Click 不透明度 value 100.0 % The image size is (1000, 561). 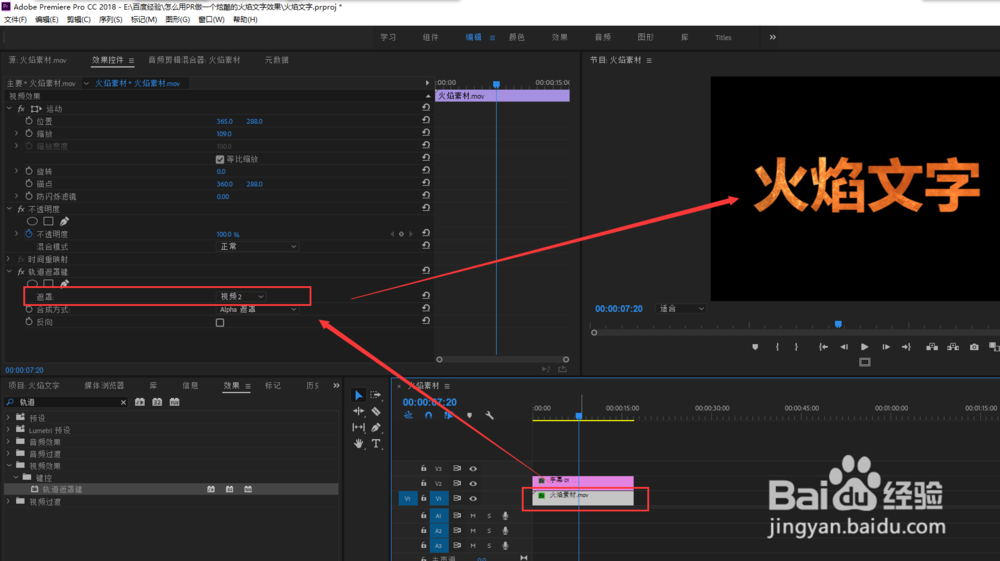(x=228, y=234)
